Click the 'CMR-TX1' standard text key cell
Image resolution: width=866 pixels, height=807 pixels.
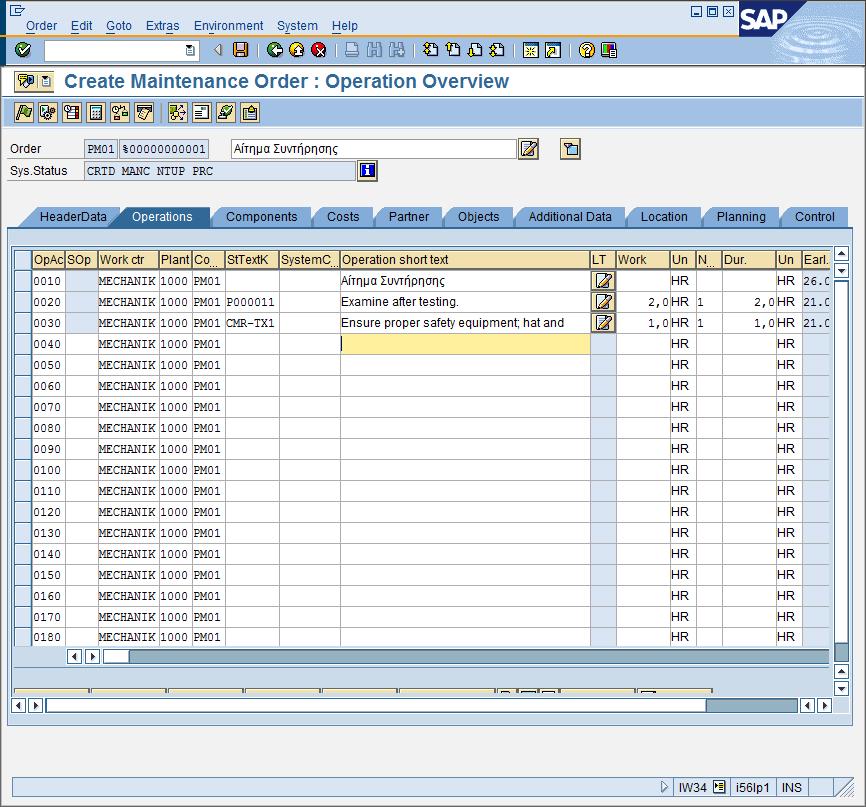coord(252,323)
